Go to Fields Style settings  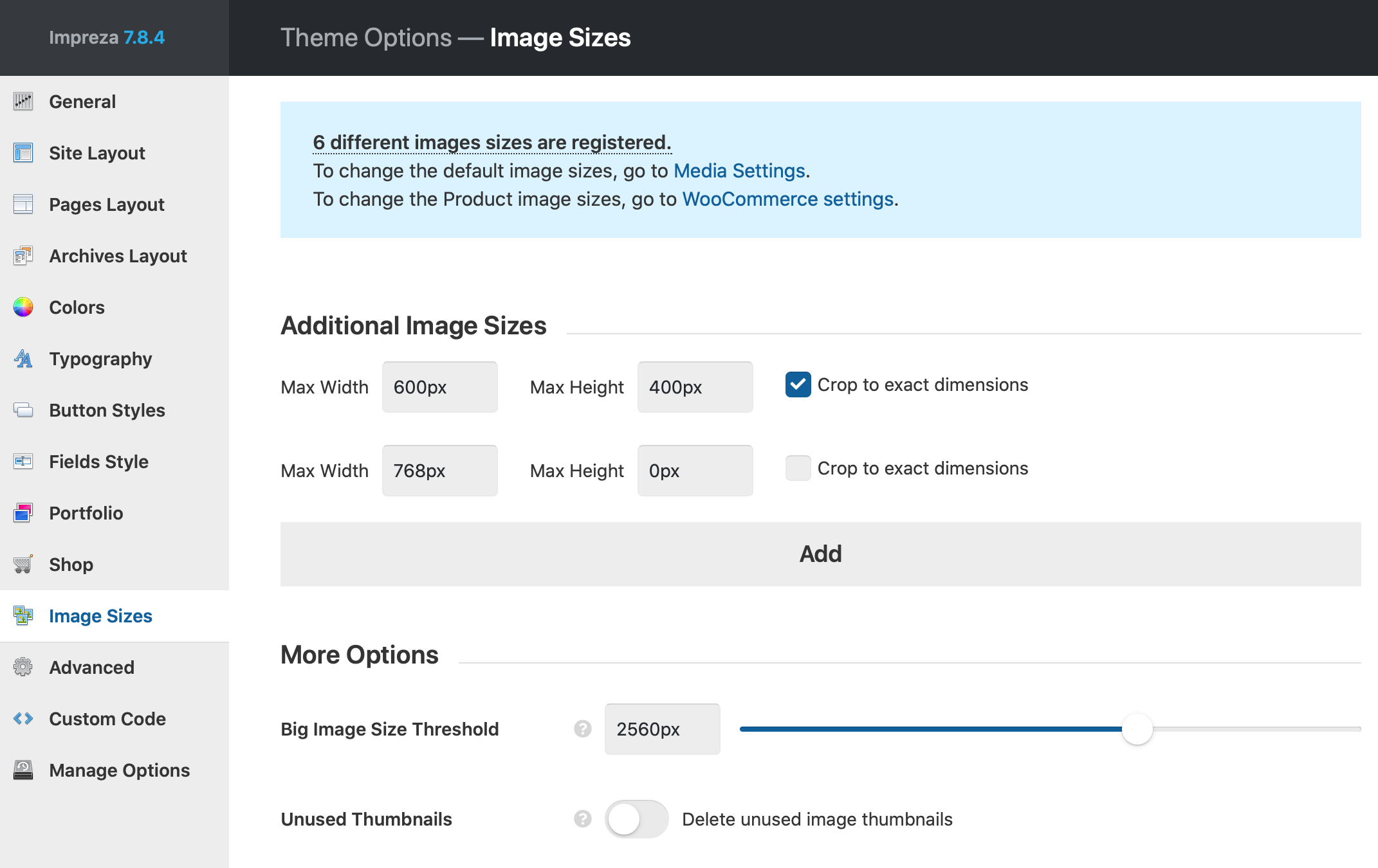click(115, 462)
